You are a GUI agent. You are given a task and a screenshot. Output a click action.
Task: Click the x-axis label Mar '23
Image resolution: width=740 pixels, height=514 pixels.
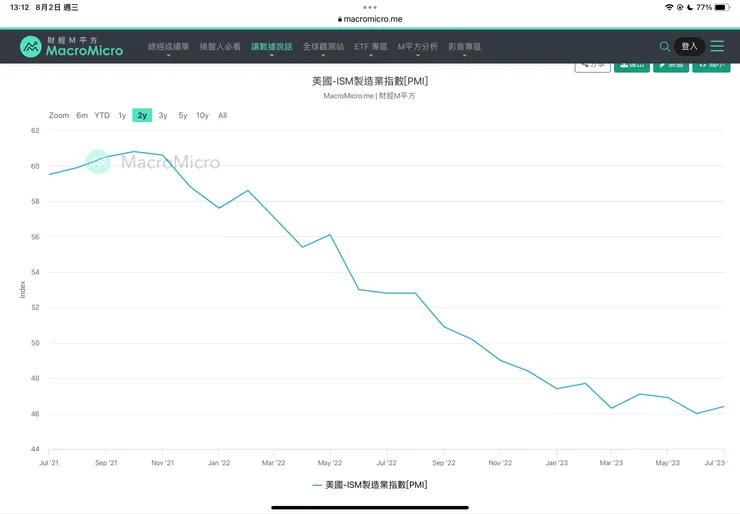611,463
